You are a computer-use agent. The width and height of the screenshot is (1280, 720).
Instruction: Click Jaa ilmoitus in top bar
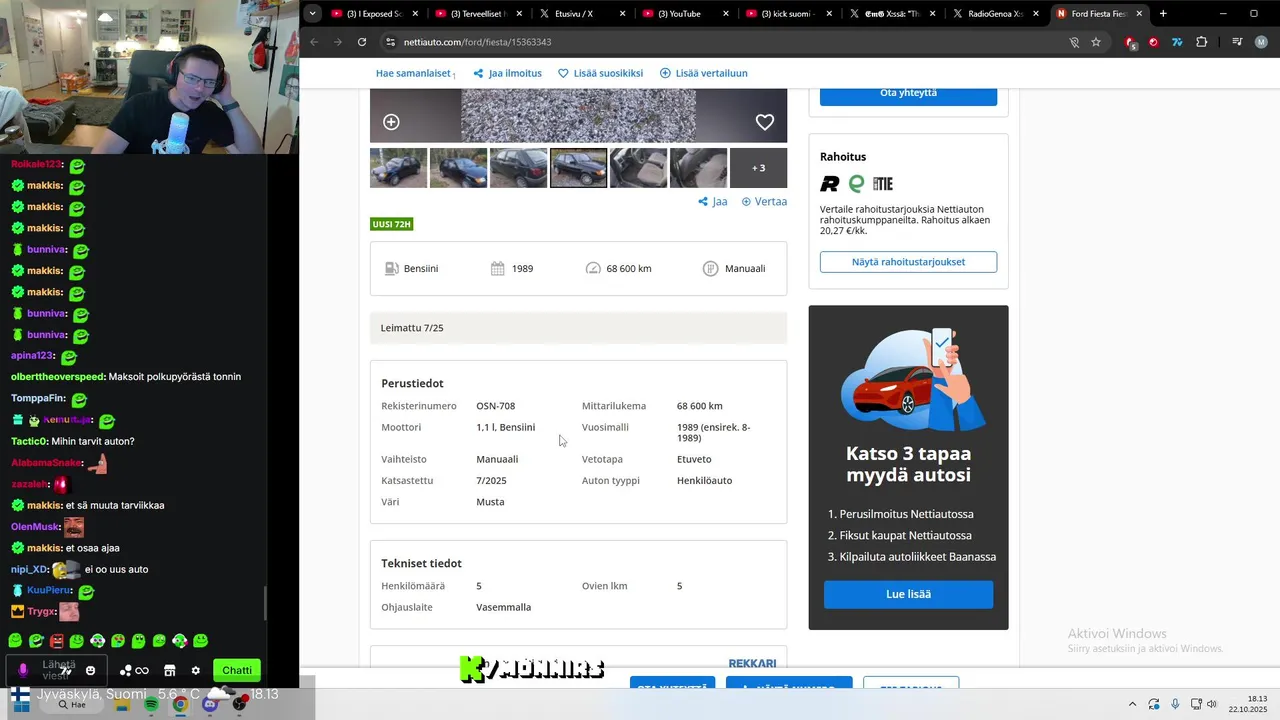(x=508, y=73)
